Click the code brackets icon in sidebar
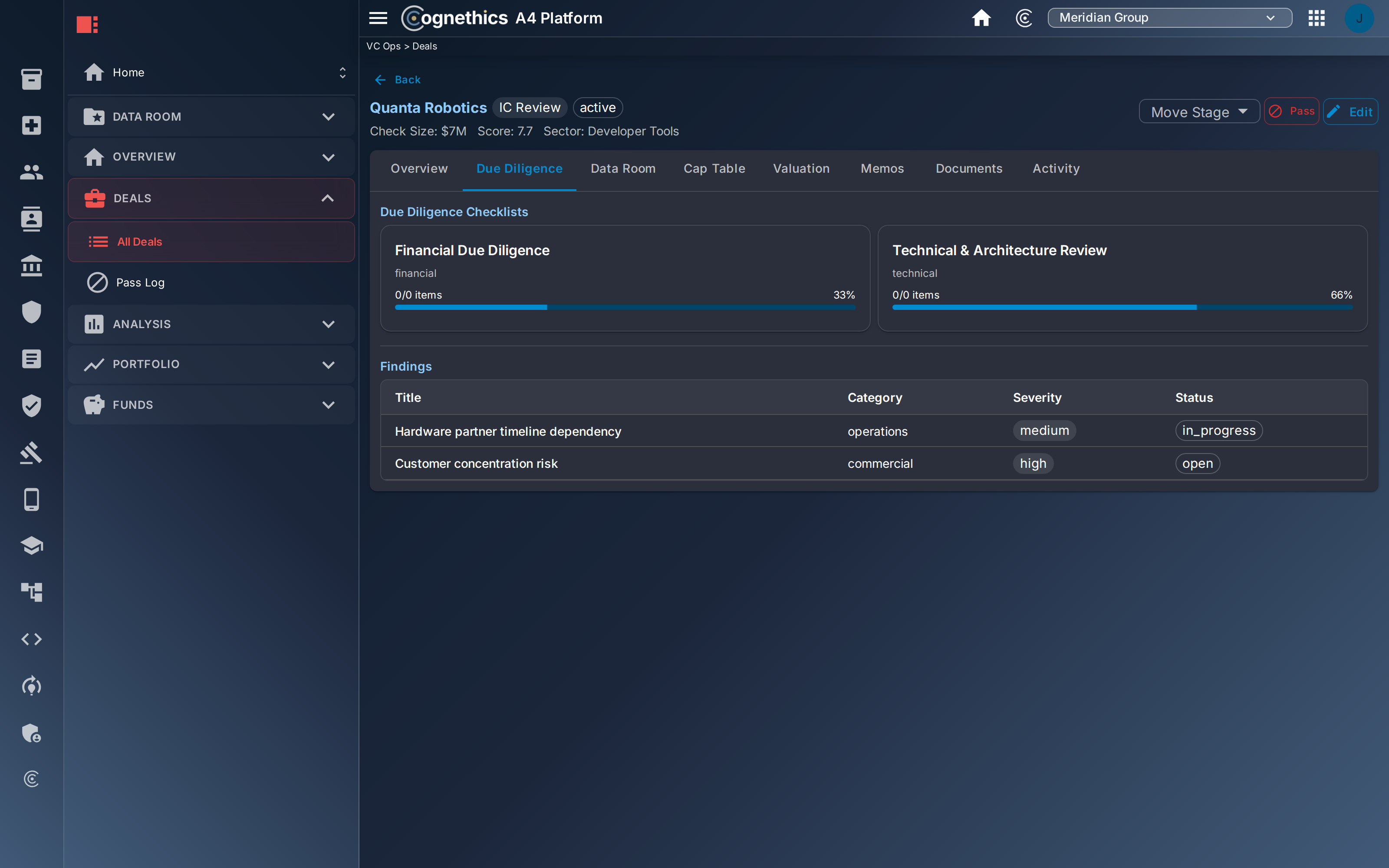 coord(32,639)
